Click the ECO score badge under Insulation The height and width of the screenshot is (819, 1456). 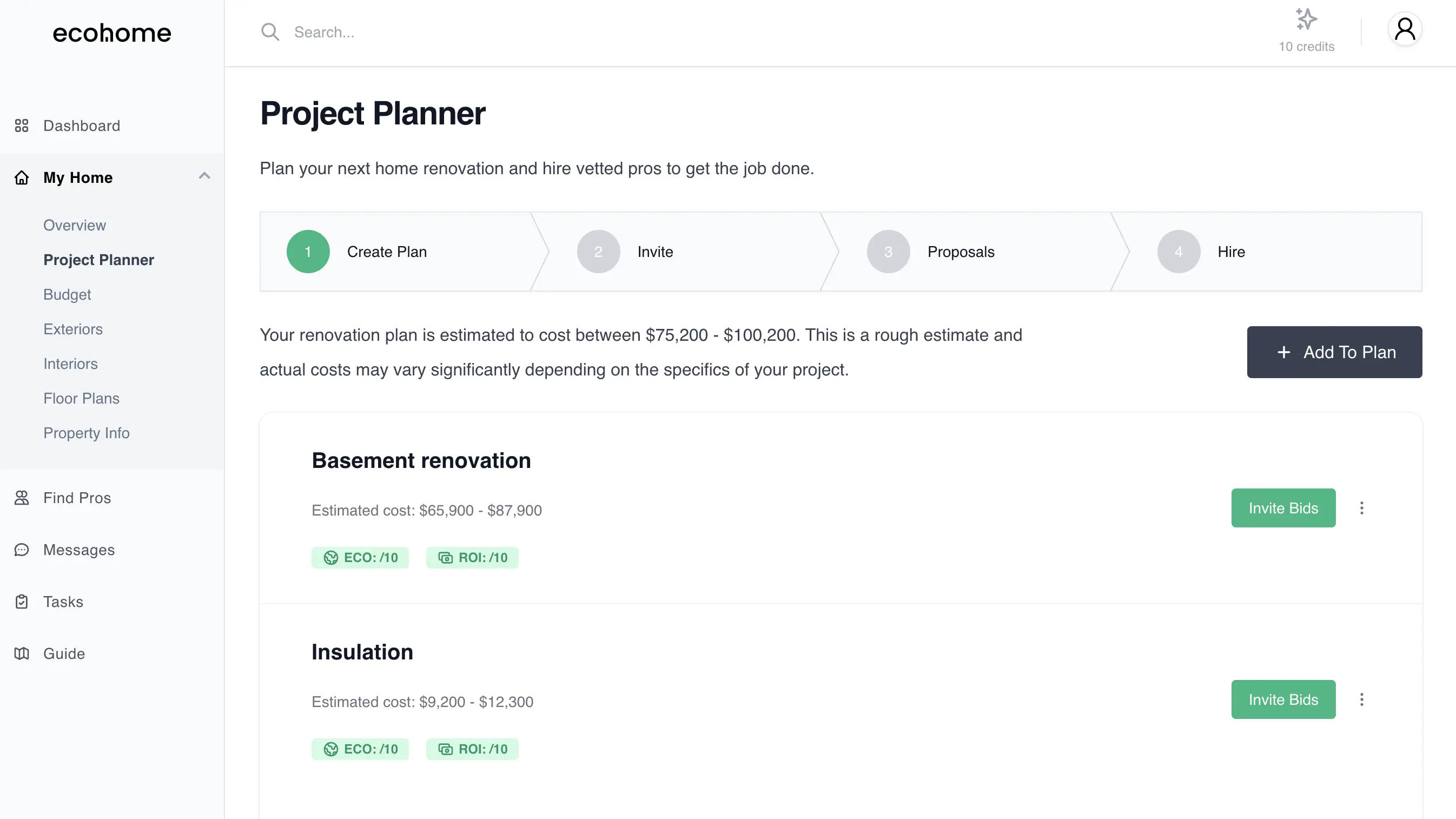tap(360, 749)
